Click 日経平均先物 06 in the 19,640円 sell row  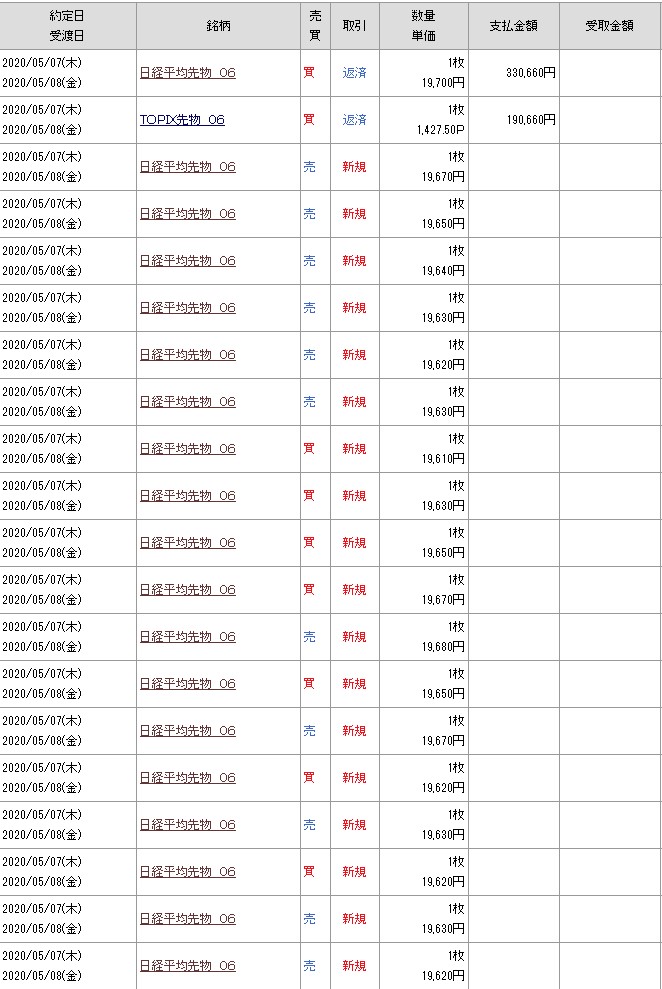pos(187,261)
